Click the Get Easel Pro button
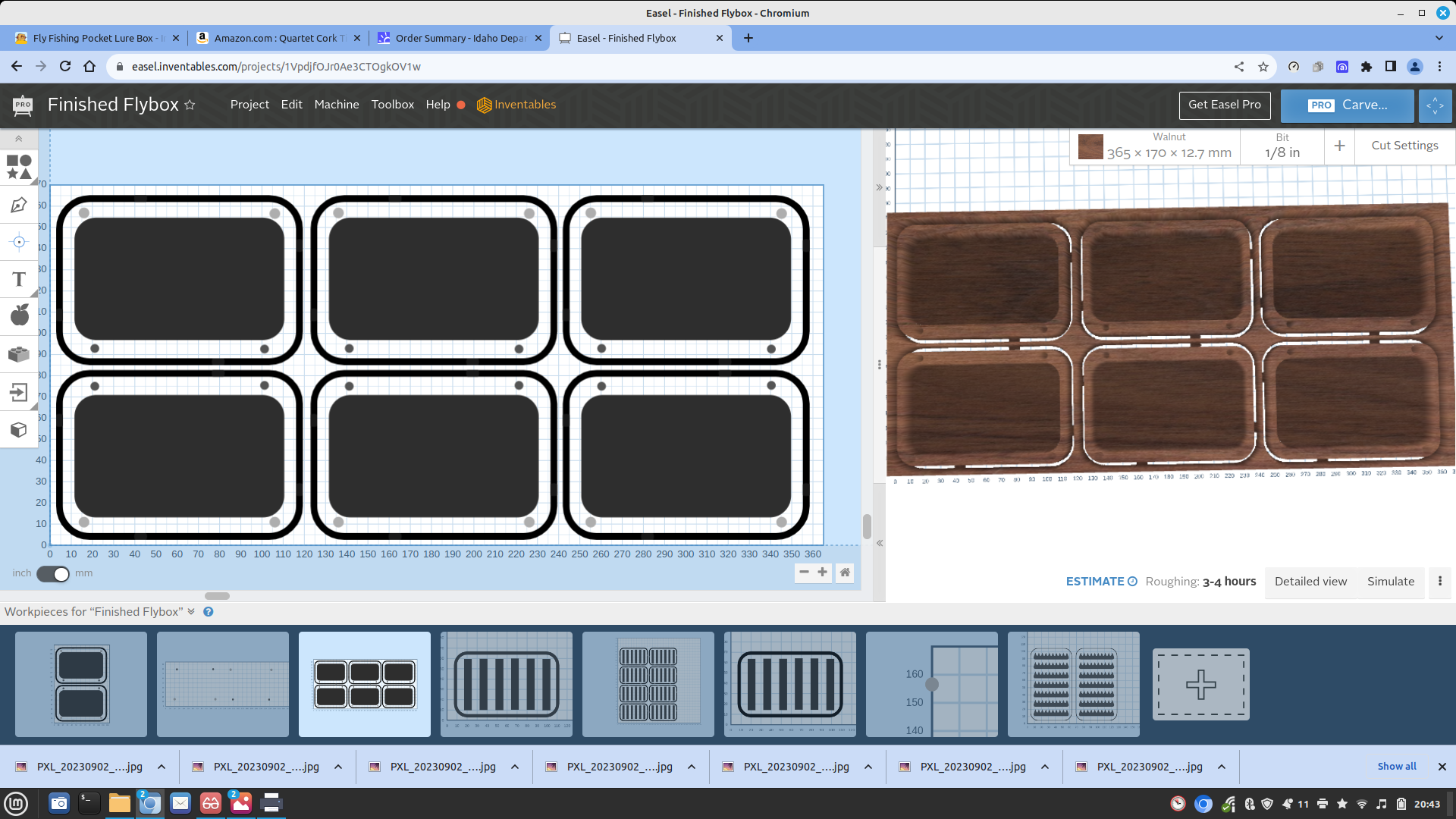 1224,105
